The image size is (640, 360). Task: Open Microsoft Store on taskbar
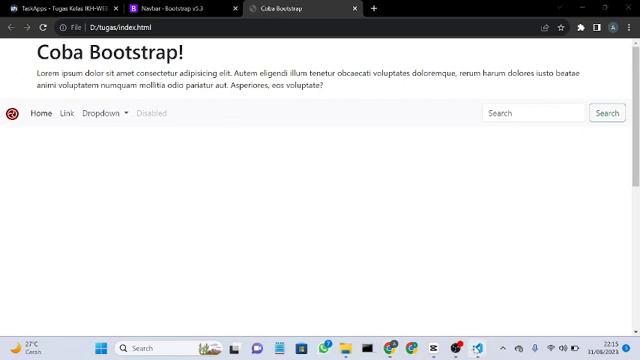[302, 349]
